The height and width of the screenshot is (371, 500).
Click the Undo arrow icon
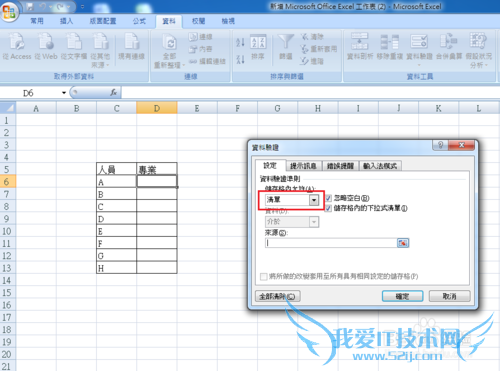coord(43,6)
